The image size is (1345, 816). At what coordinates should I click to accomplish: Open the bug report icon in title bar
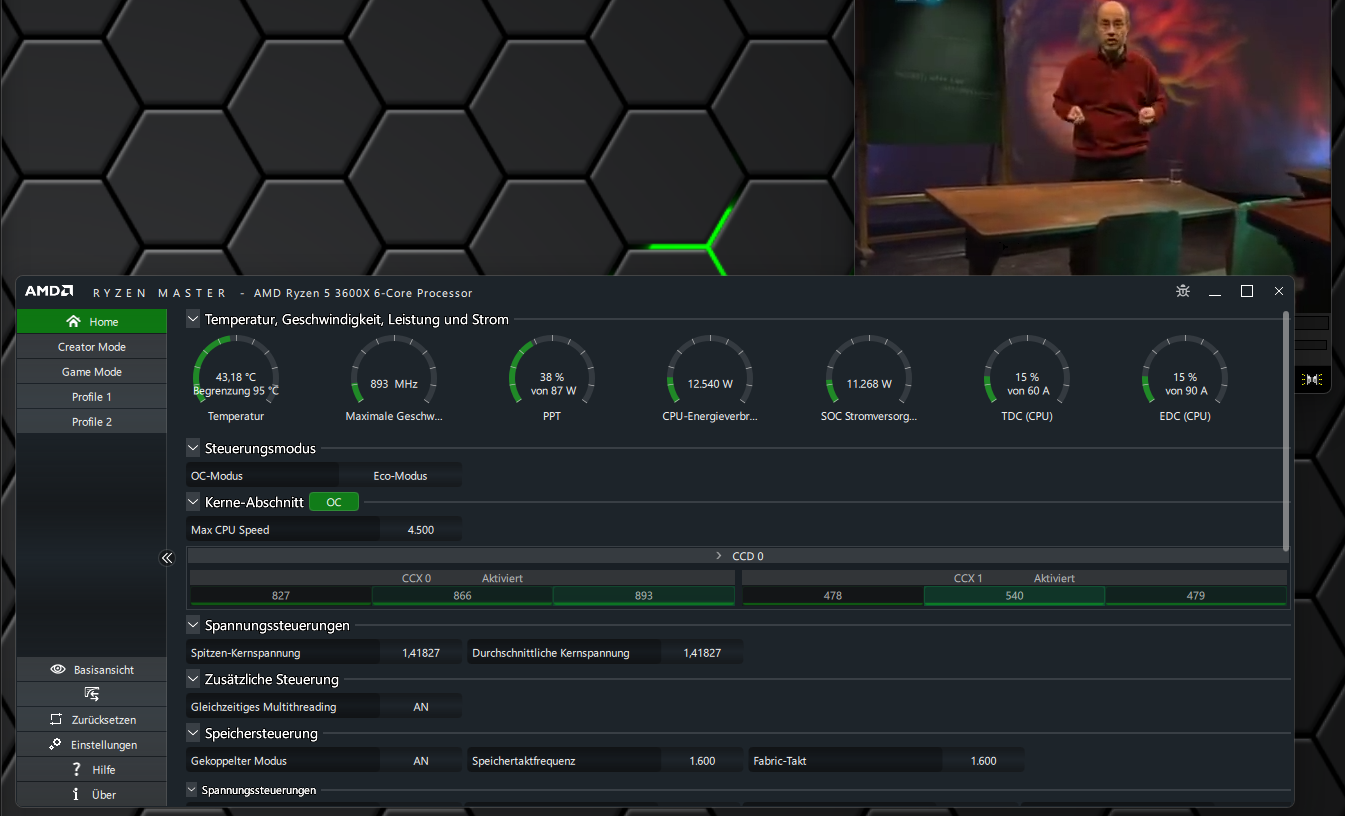pos(1183,292)
